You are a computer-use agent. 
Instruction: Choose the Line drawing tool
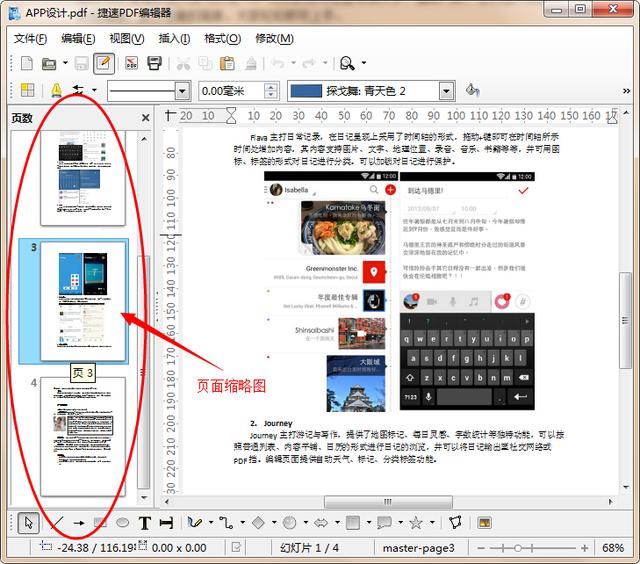(x=57, y=523)
